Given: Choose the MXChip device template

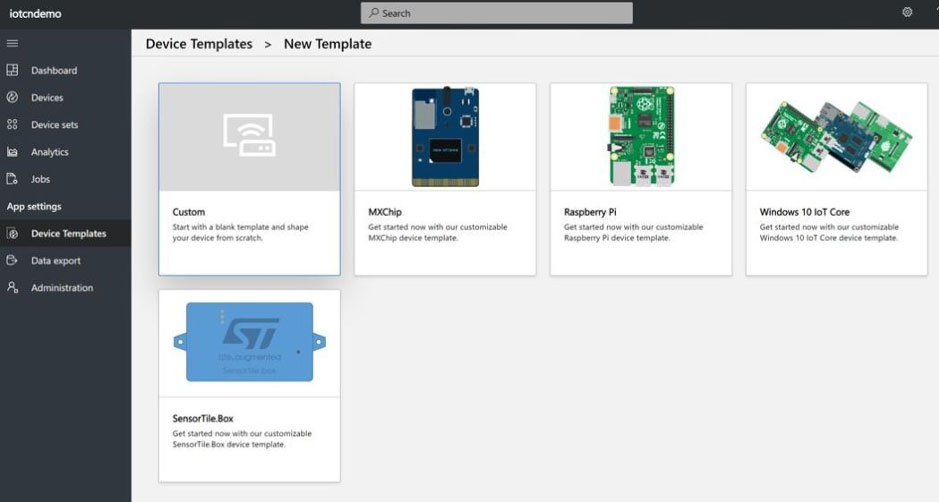Looking at the screenshot, I should coord(445,179).
